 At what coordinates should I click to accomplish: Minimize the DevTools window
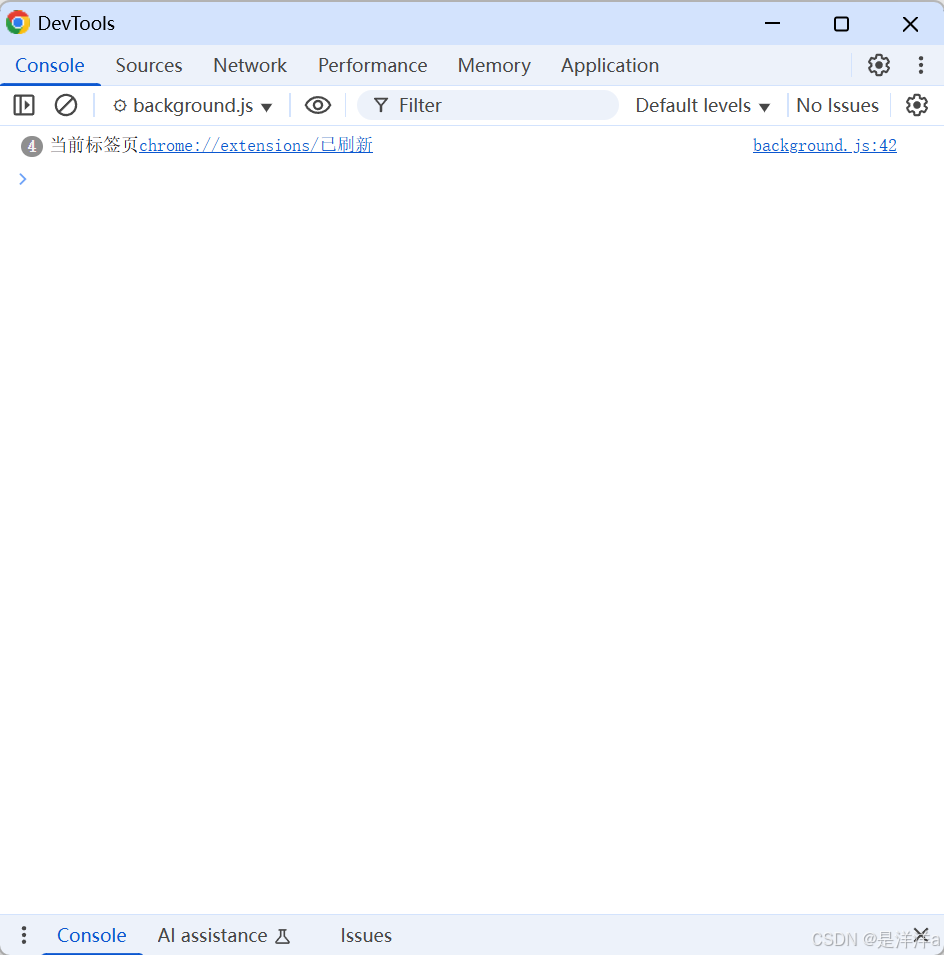pyautogui.click(x=772, y=23)
